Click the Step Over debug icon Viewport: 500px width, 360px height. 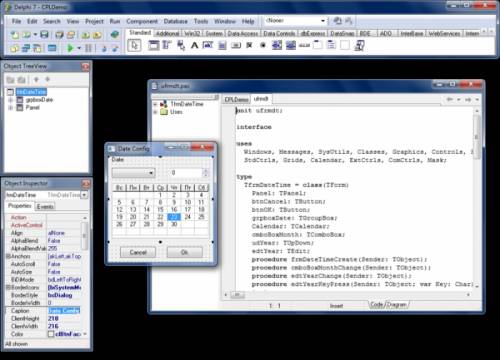click(115, 48)
